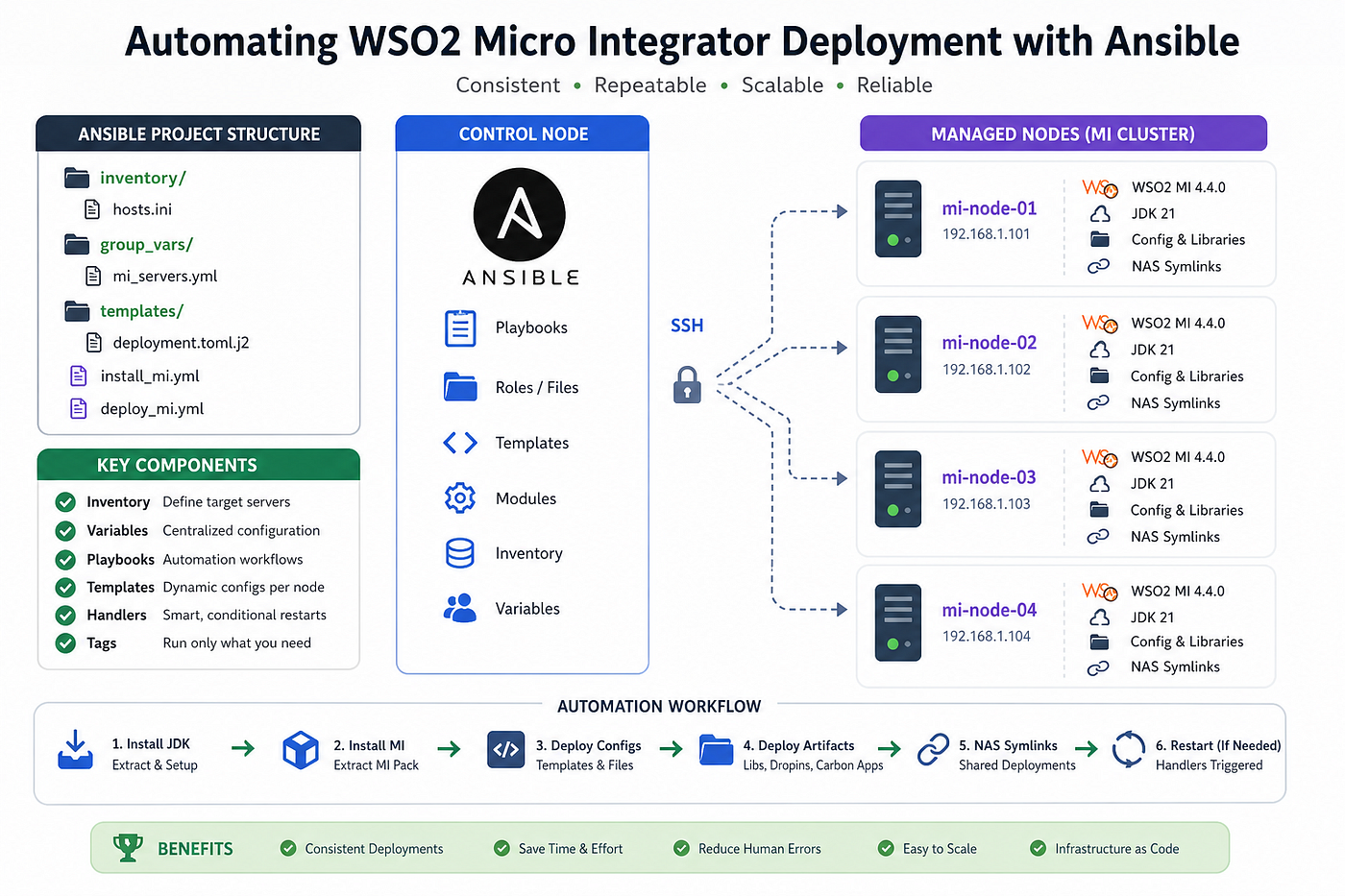Click the templates/ folder icon
The image size is (1345, 896).
(x=77, y=311)
